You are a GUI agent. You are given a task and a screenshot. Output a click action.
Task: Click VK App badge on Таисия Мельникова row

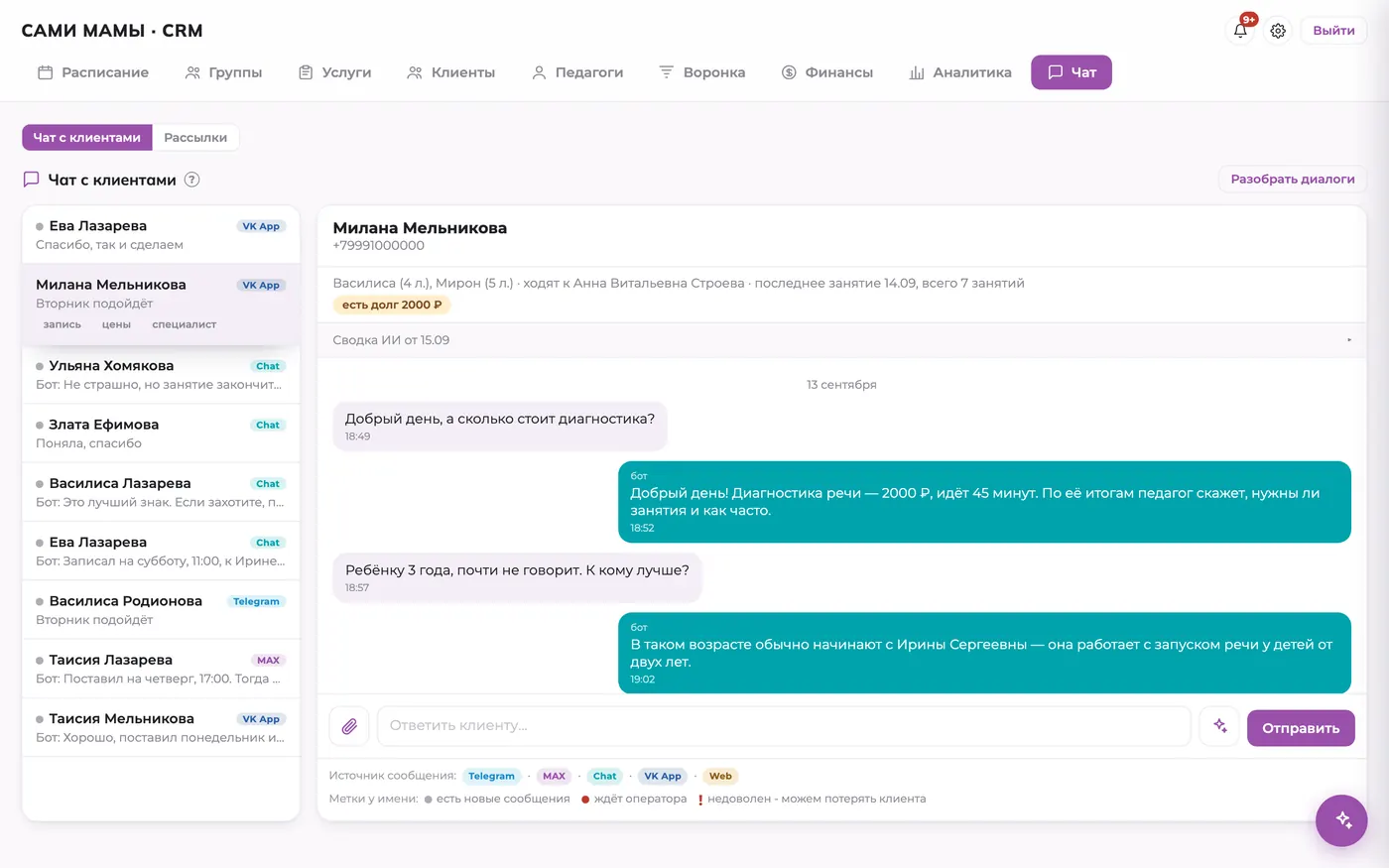coord(261,719)
